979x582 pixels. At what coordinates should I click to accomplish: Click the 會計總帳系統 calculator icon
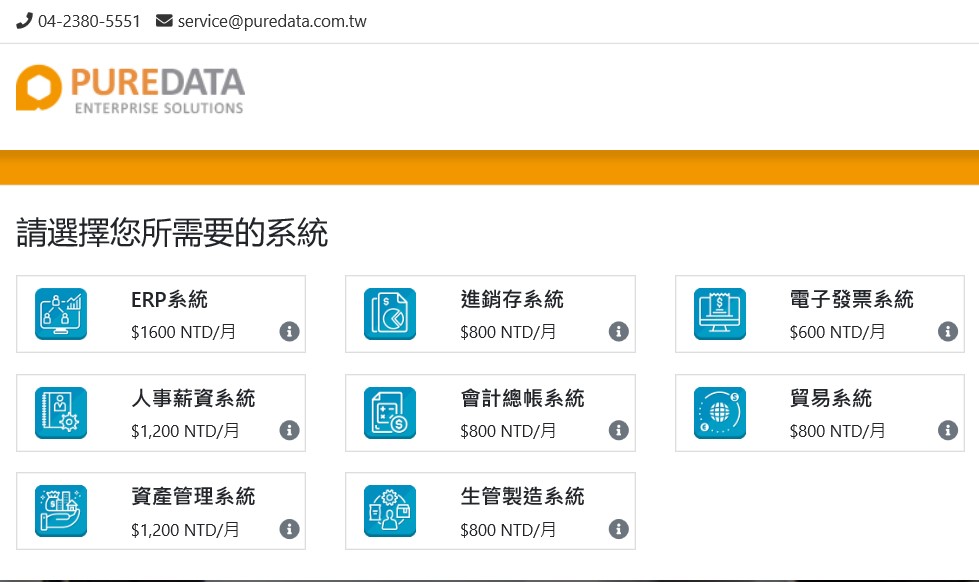(390, 413)
